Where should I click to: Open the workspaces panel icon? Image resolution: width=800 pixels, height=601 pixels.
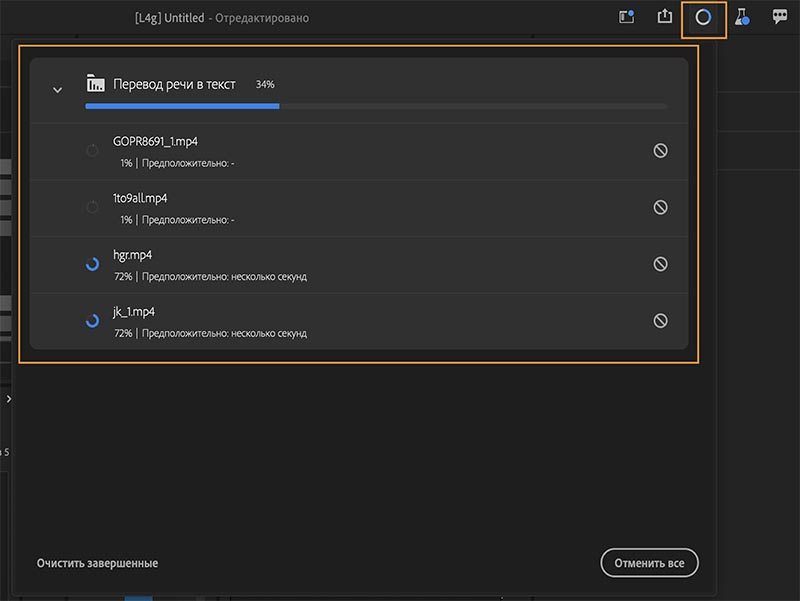point(627,17)
